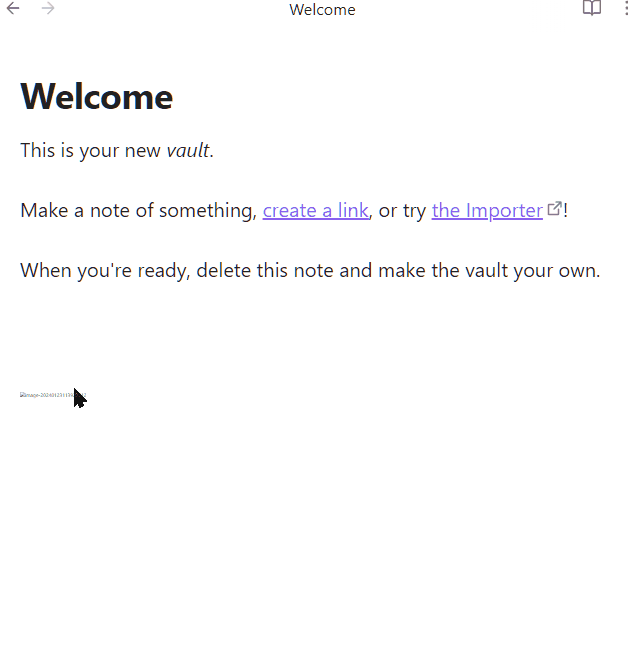Switch to reading view via book icon
The image size is (628, 648).
[x=592, y=8]
